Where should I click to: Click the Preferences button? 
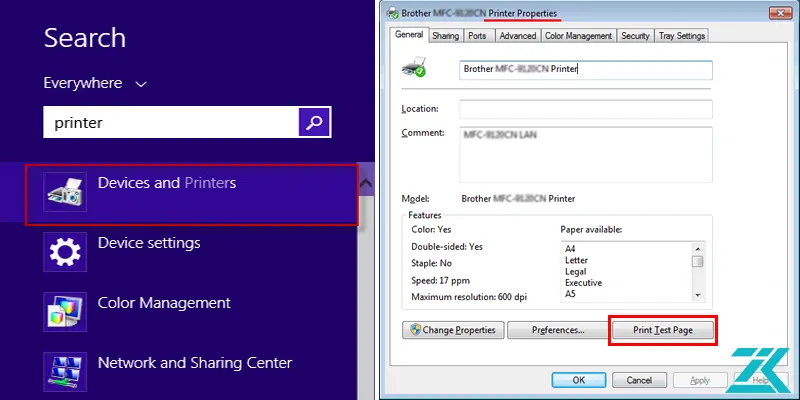click(558, 330)
